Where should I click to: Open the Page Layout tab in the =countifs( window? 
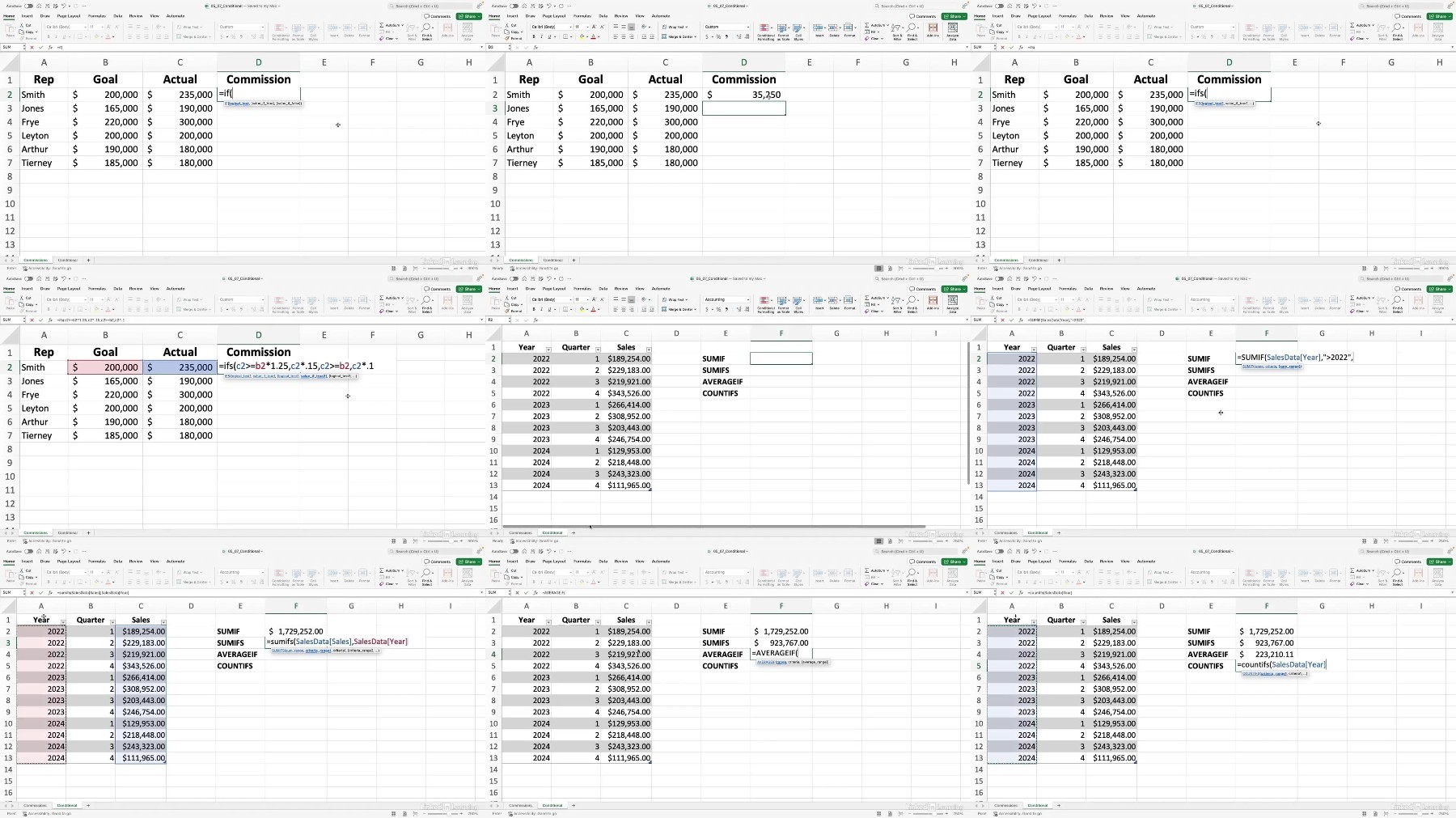click(x=1039, y=561)
